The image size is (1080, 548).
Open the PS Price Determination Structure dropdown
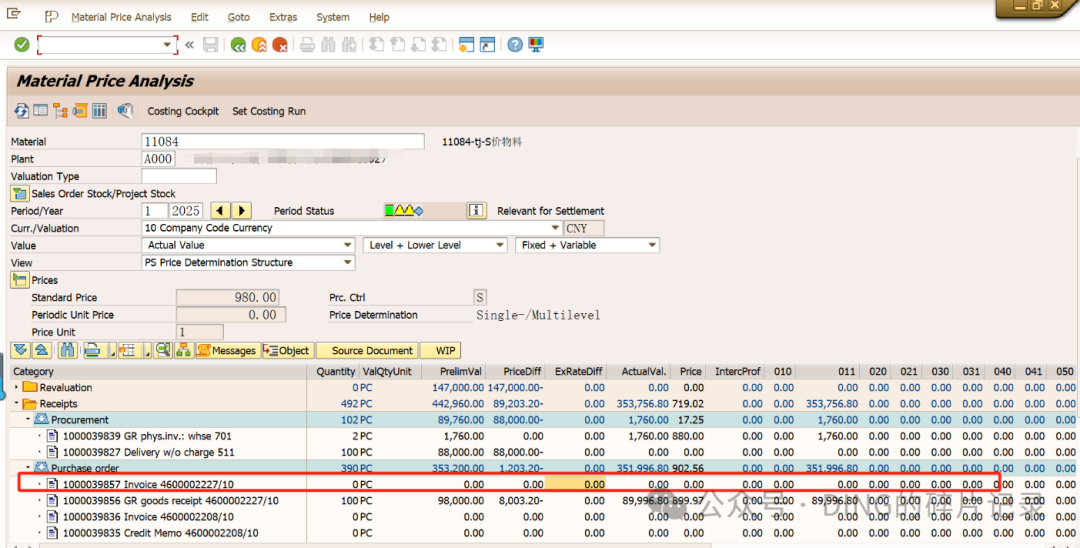pos(348,262)
